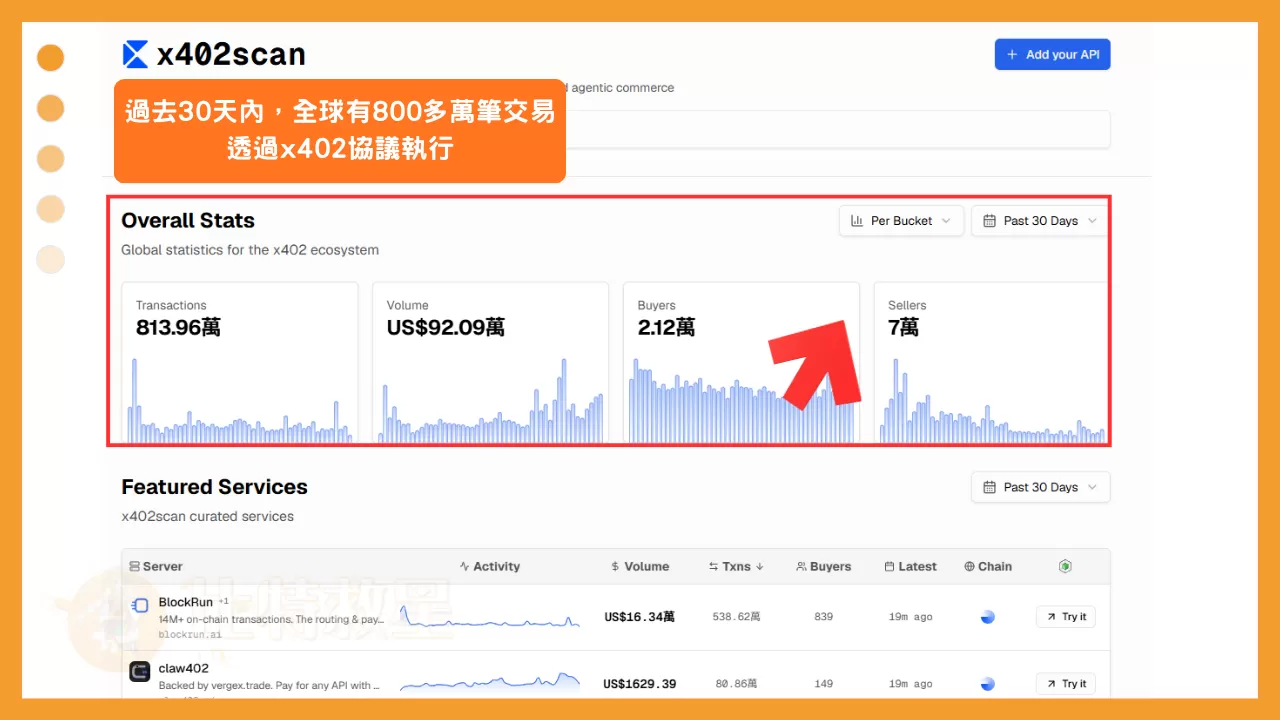Click 19m ago in the BlockRun row
Viewport: 1280px width, 720px height.
click(911, 617)
